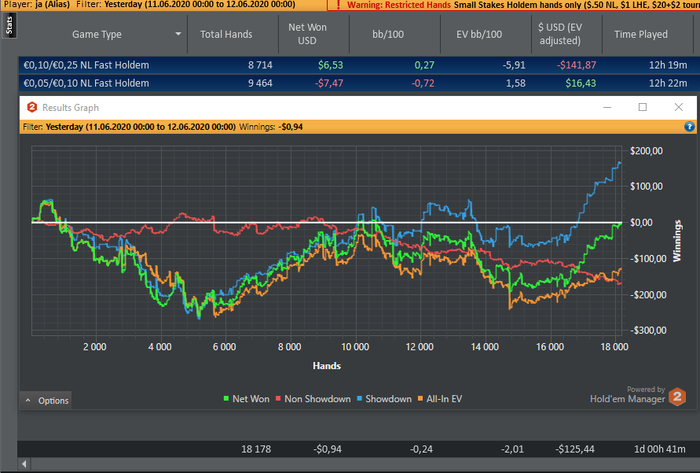Sort by the EV bb/100 column header
The width and height of the screenshot is (700, 473).
pos(479,34)
